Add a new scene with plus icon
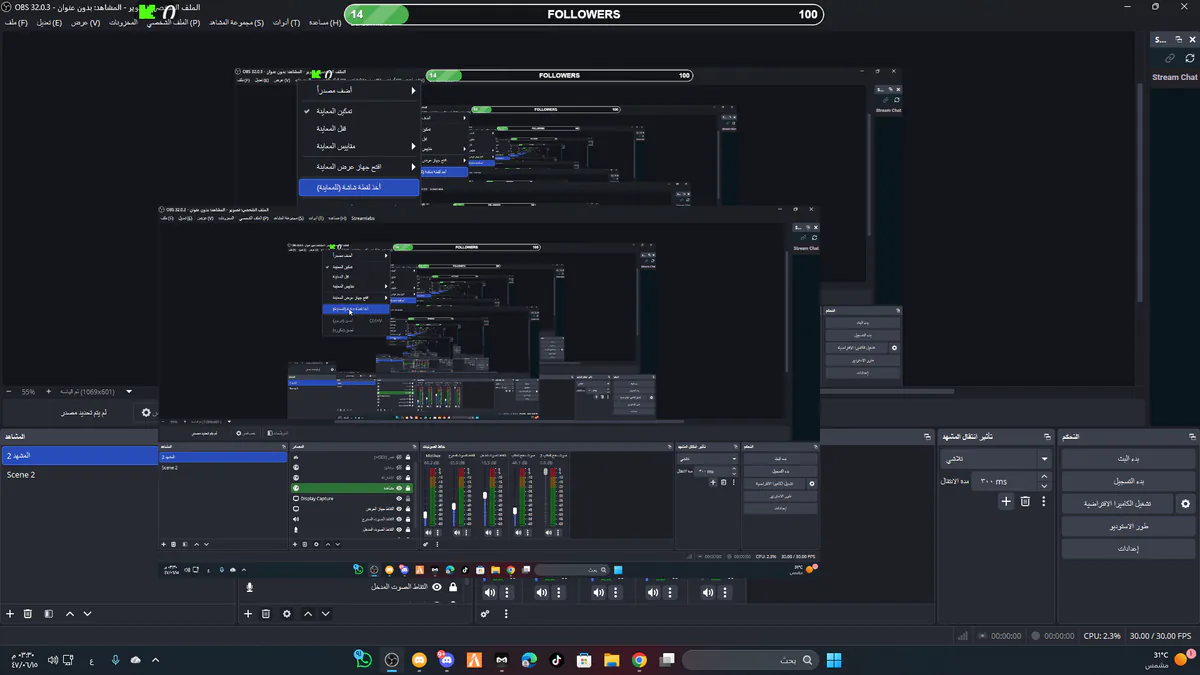 point(10,614)
